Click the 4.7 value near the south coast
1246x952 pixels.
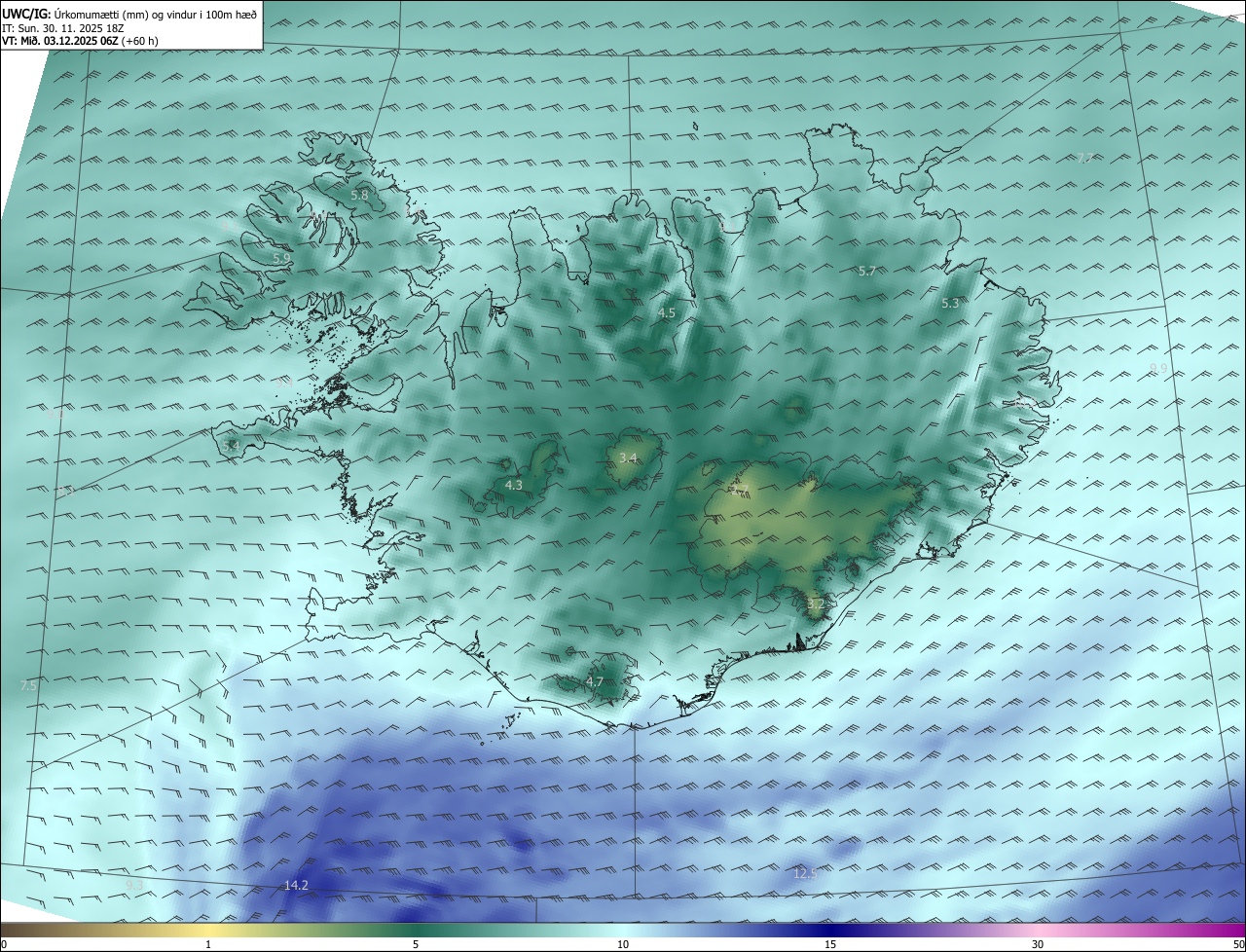click(x=595, y=682)
